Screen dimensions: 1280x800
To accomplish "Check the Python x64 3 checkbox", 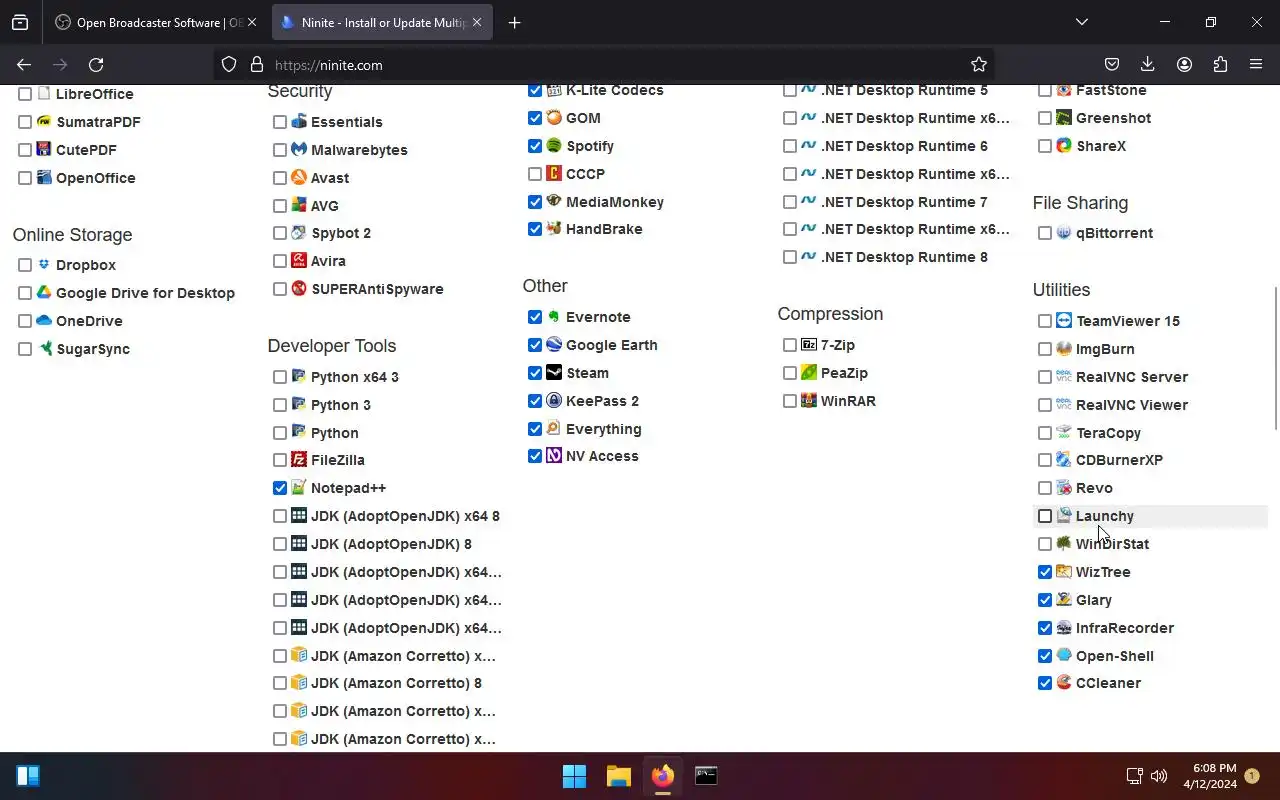I will click(x=280, y=376).
